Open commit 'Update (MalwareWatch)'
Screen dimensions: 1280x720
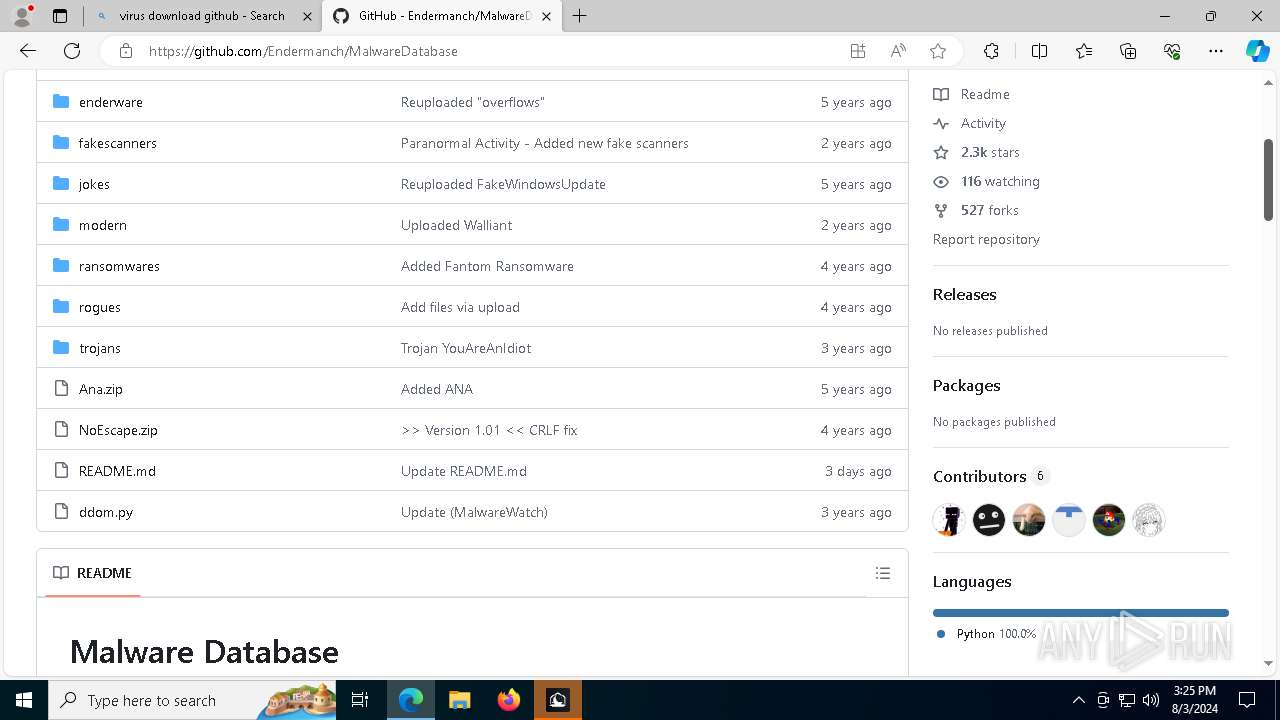[x=474, y=512]
